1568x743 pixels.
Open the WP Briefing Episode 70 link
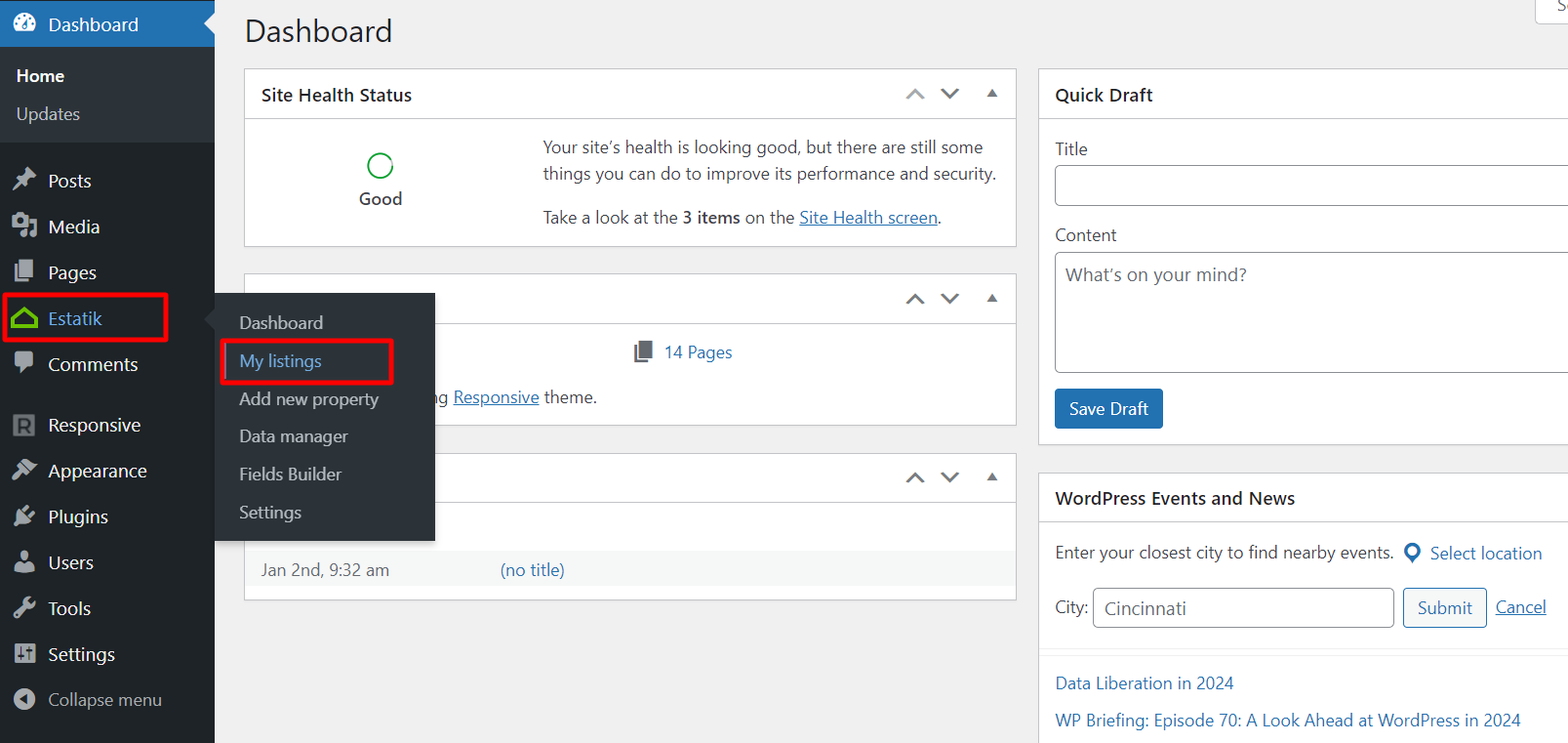(x=1288, y=721)
